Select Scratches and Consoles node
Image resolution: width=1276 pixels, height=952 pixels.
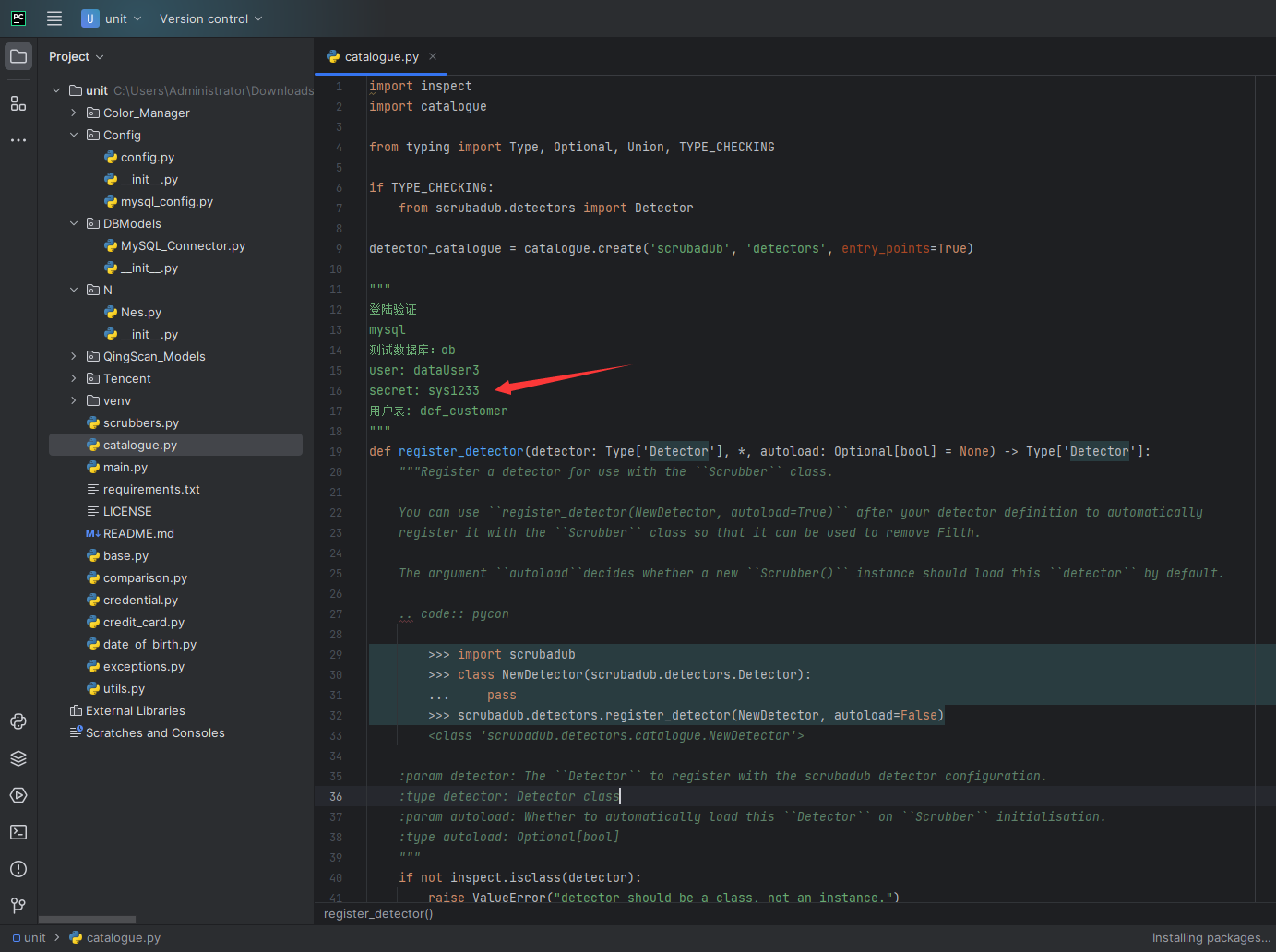point(148,732)
